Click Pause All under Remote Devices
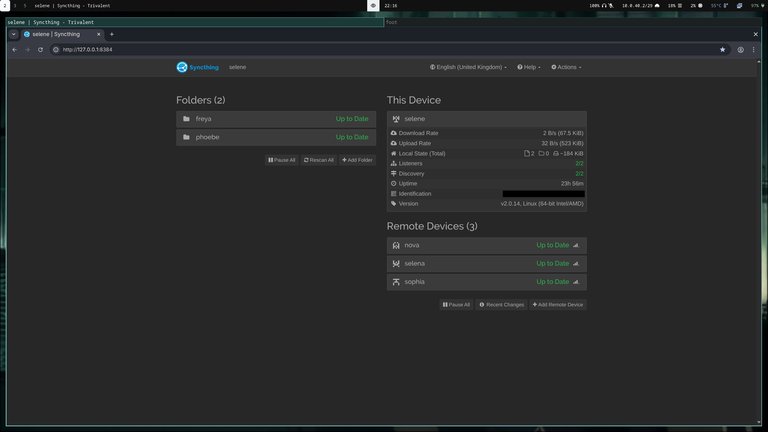The height and width of the screenshot is (432, 768). click(x=456, y=305)
